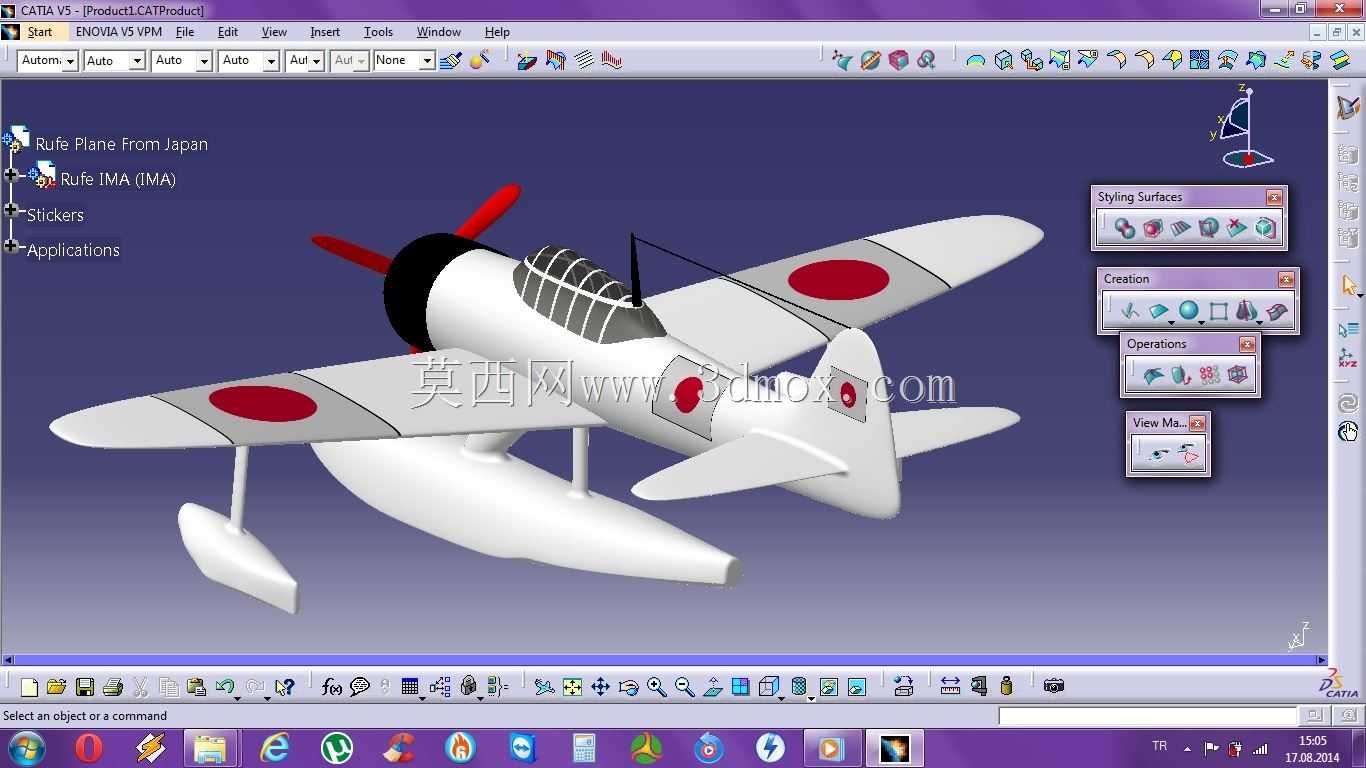The height and width of the screenshot is (768, 1366).
Task: Select the 'Stickers' tree item
Action: (55, 215)
